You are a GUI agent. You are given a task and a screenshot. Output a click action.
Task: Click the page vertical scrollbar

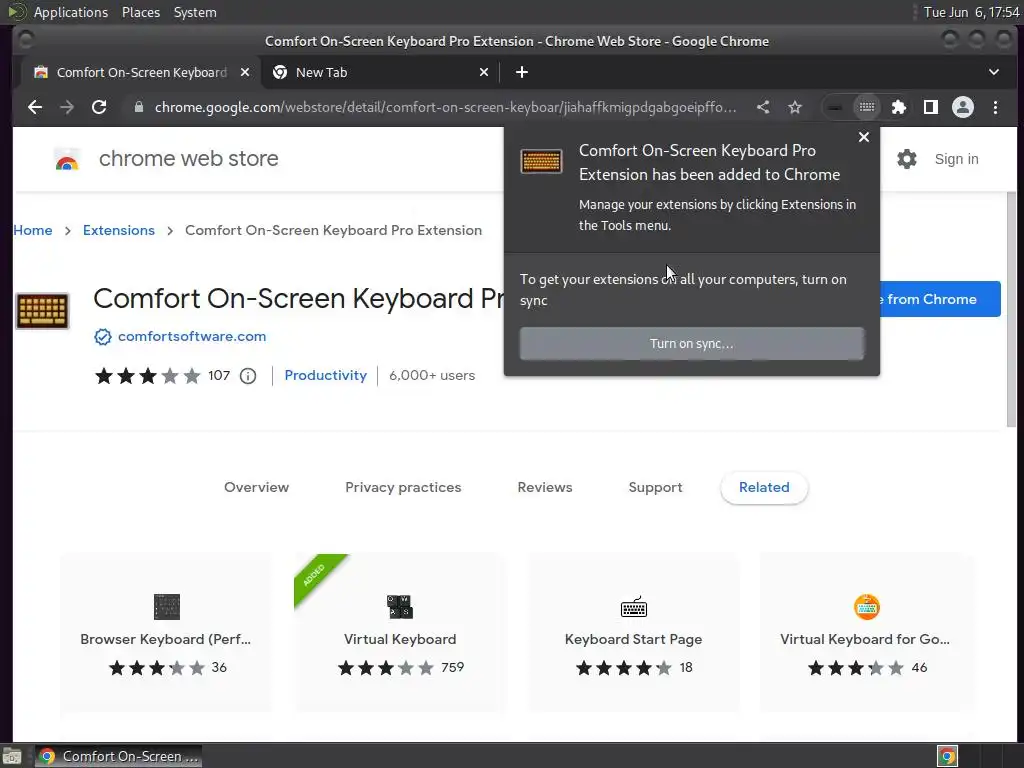[x=1011, y=310]
